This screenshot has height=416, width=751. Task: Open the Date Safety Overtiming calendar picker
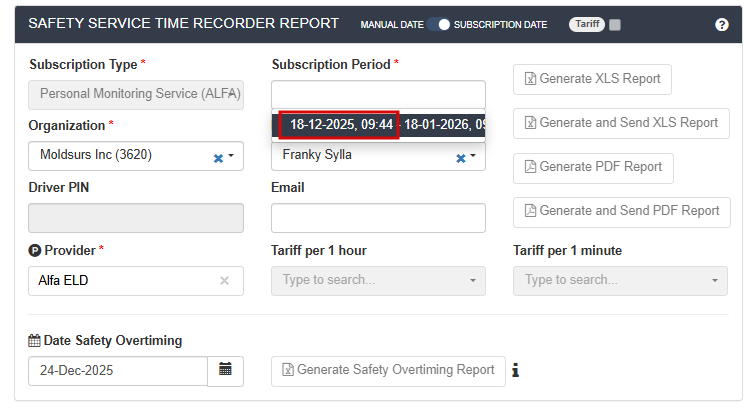225,370
